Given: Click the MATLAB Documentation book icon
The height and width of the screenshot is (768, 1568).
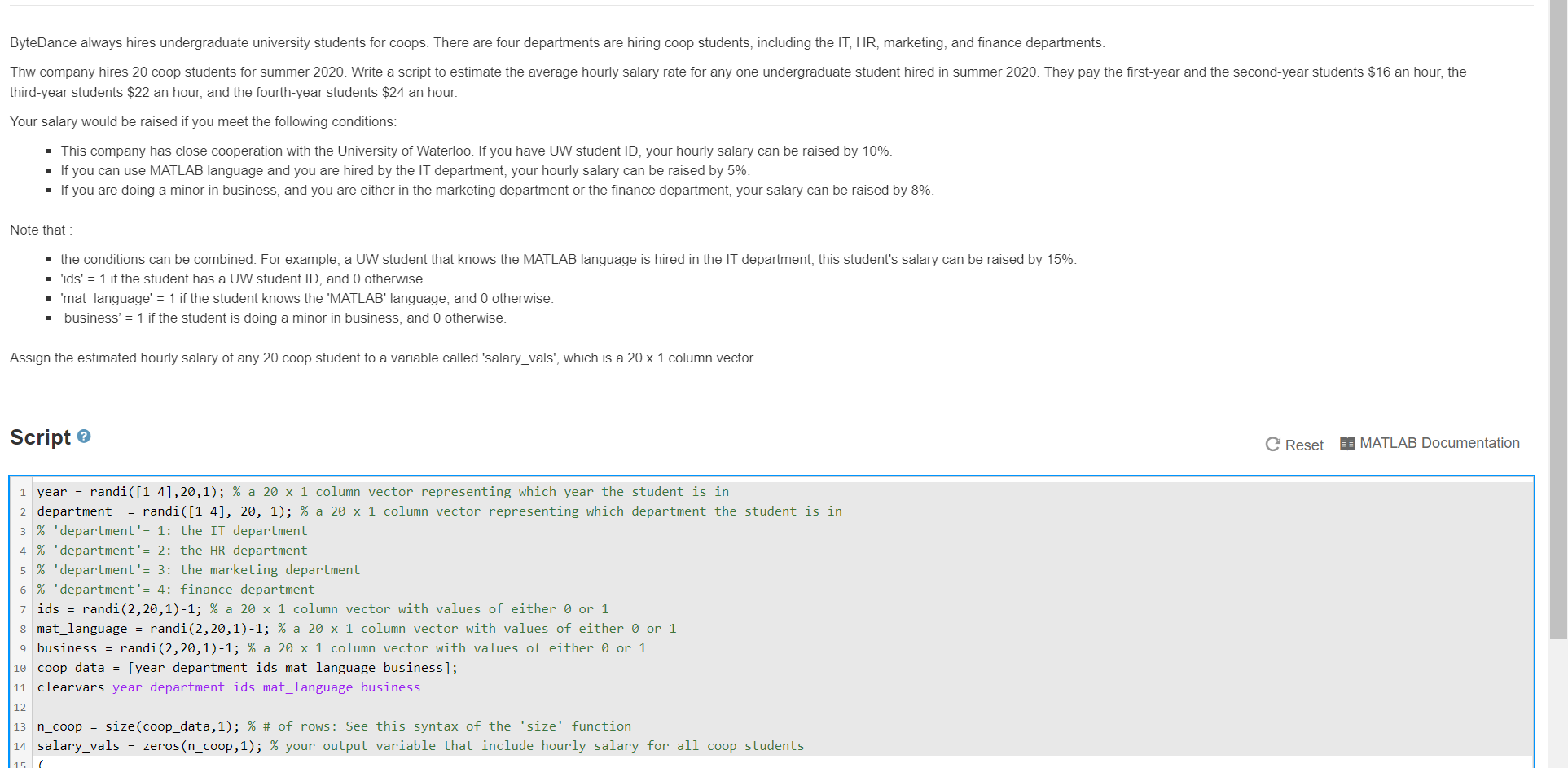Looking at the screenshot, I should 1347,443.
